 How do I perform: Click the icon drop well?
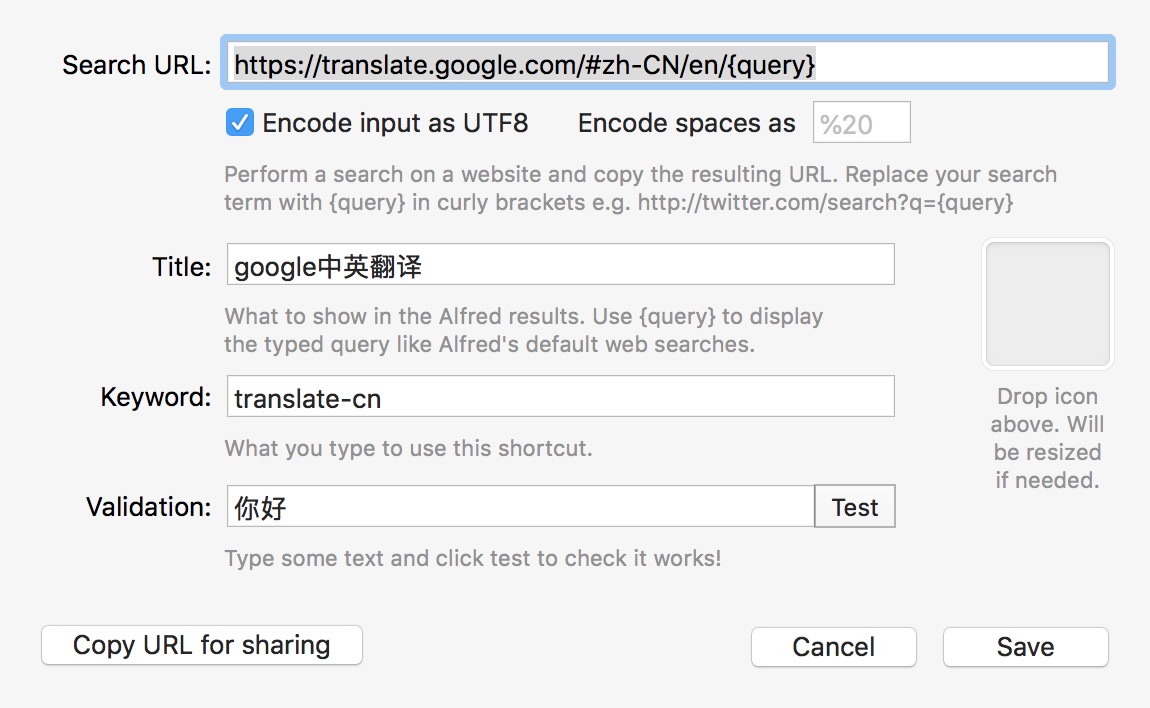click(1047, 304)
